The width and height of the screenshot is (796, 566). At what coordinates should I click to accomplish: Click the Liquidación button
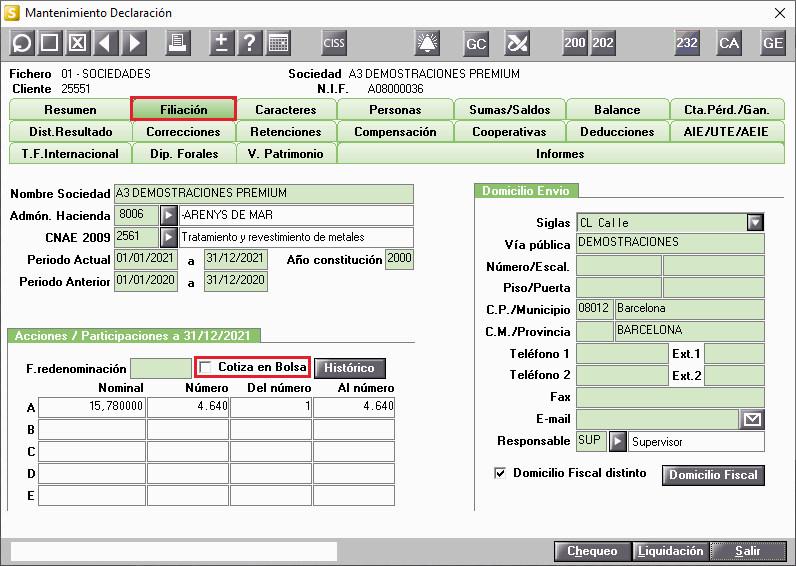(x=671, y=551)
